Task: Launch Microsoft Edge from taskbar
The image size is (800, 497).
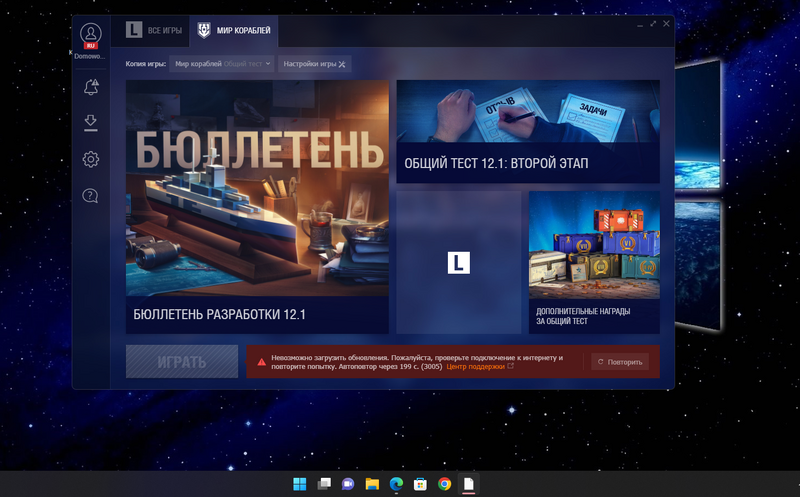Action: pyautogui.click(x=396, y=483)
